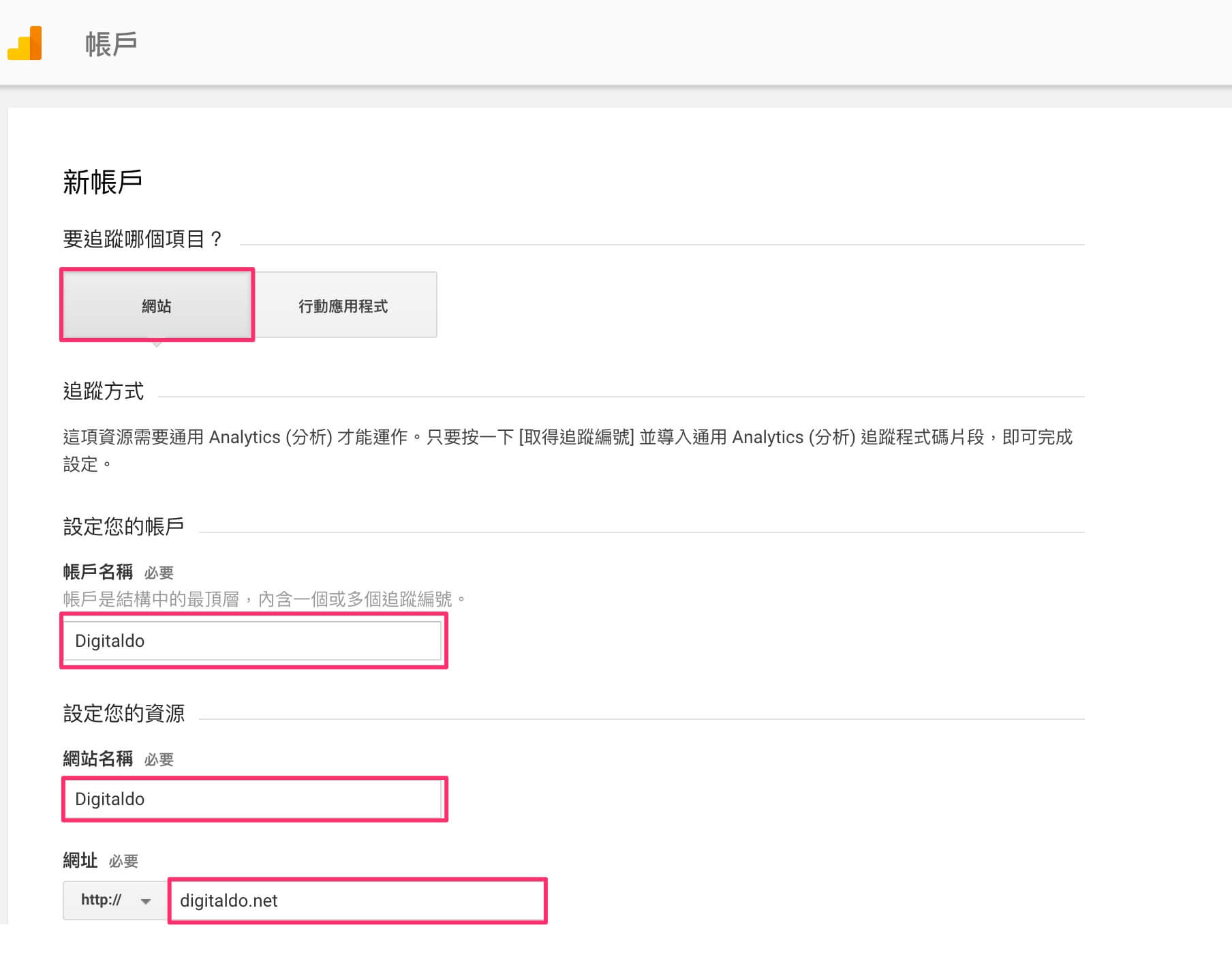Click the 網站名稱 field label

pos(97,758)
